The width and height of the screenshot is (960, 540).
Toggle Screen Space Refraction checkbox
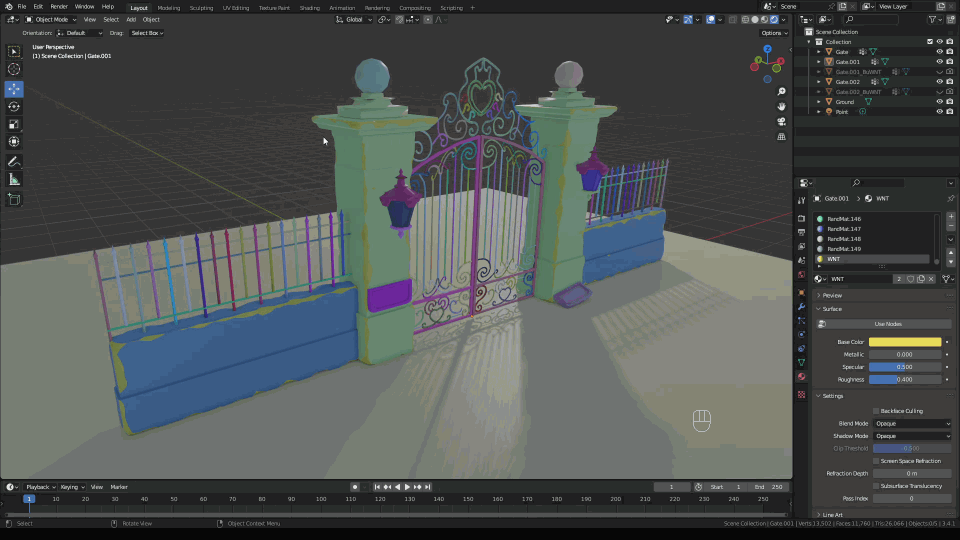876,461
